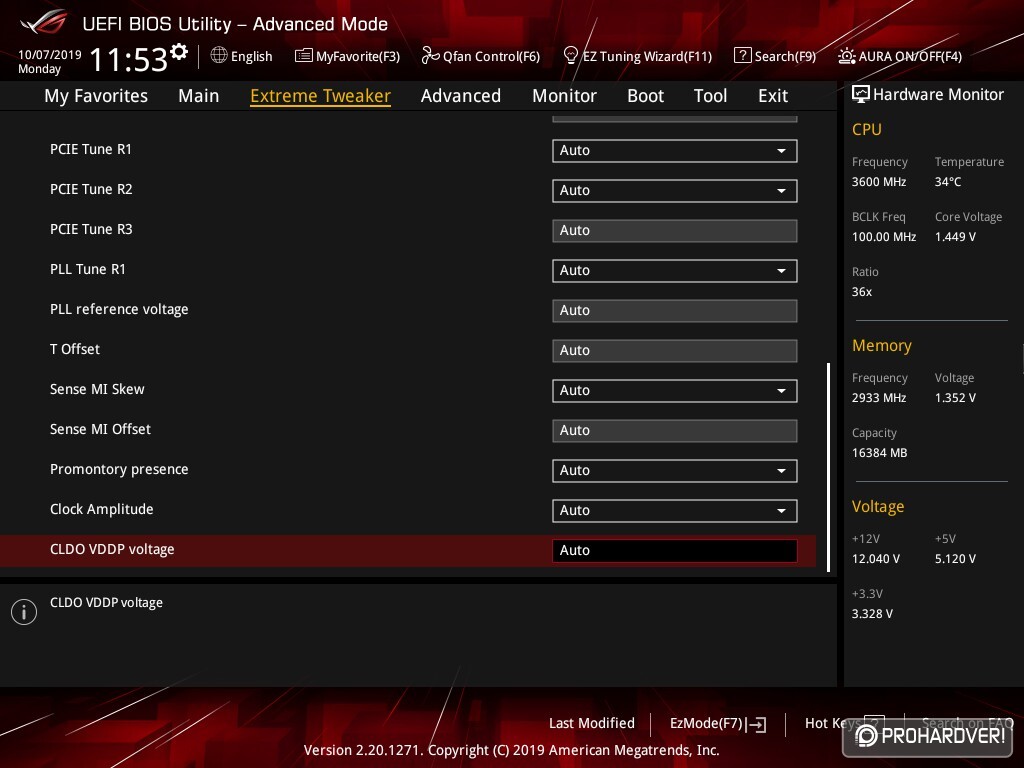The height and width of the screenshot is (768, 1024).
Task: Click the 11:53 clock display
Action: tap(129, 59)
